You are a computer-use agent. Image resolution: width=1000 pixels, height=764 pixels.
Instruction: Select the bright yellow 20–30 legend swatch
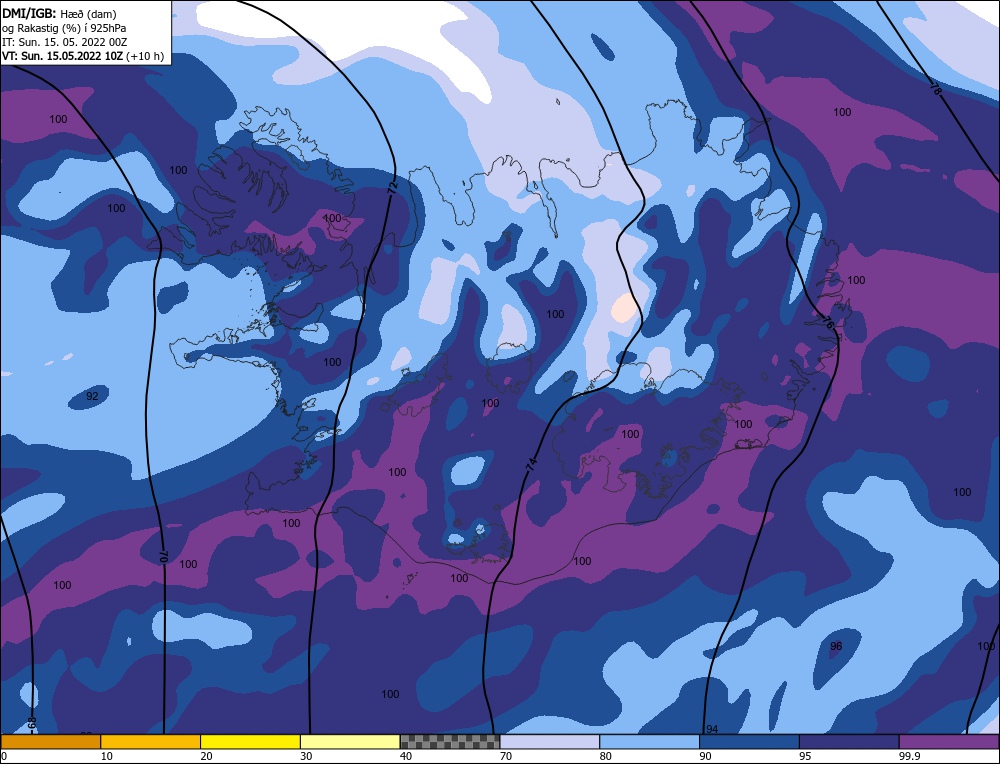coord(250,742)
